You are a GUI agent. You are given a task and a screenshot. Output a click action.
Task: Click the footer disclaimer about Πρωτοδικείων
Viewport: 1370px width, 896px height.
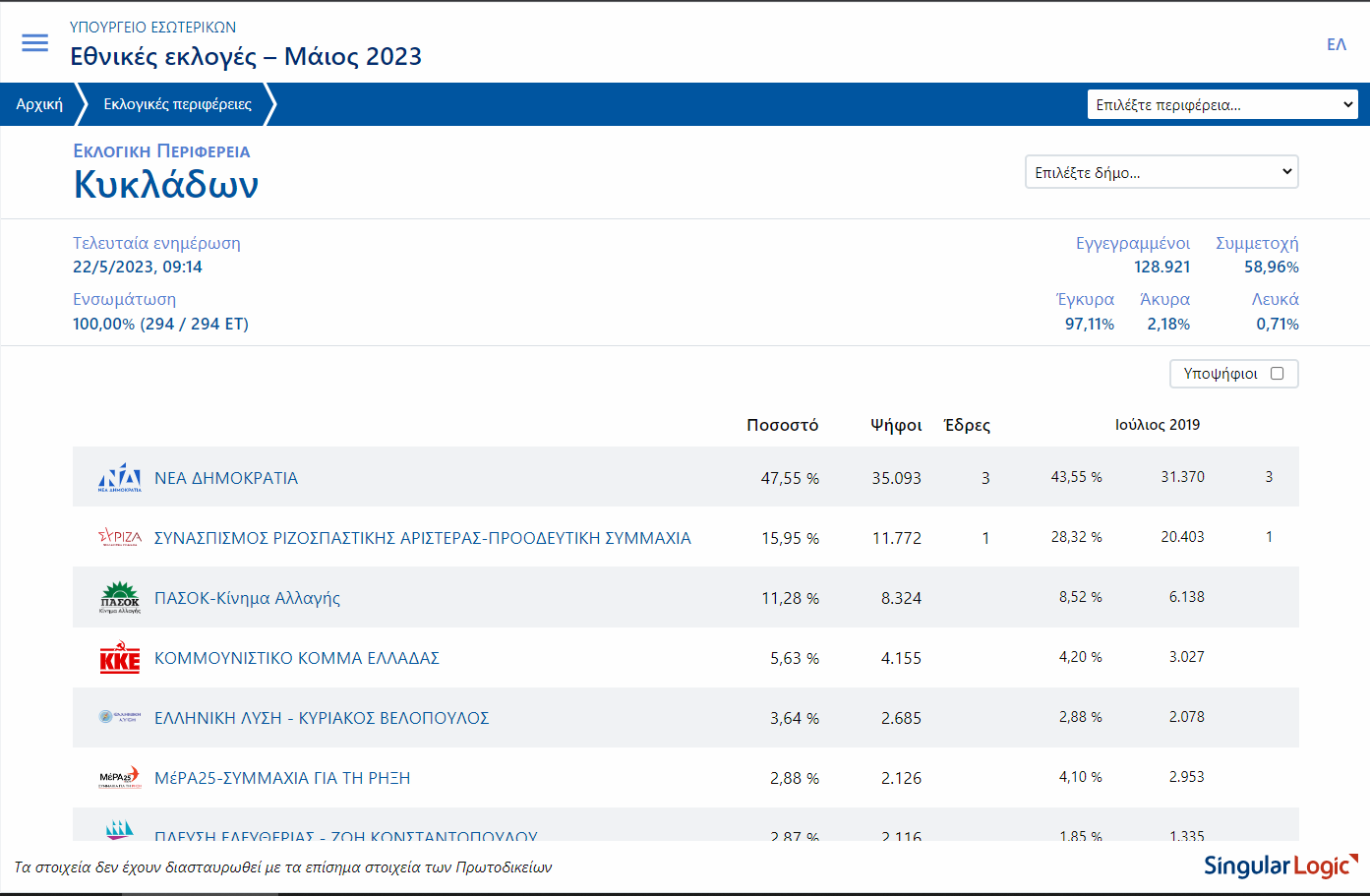pyautogui.click(x=283, y=867)
